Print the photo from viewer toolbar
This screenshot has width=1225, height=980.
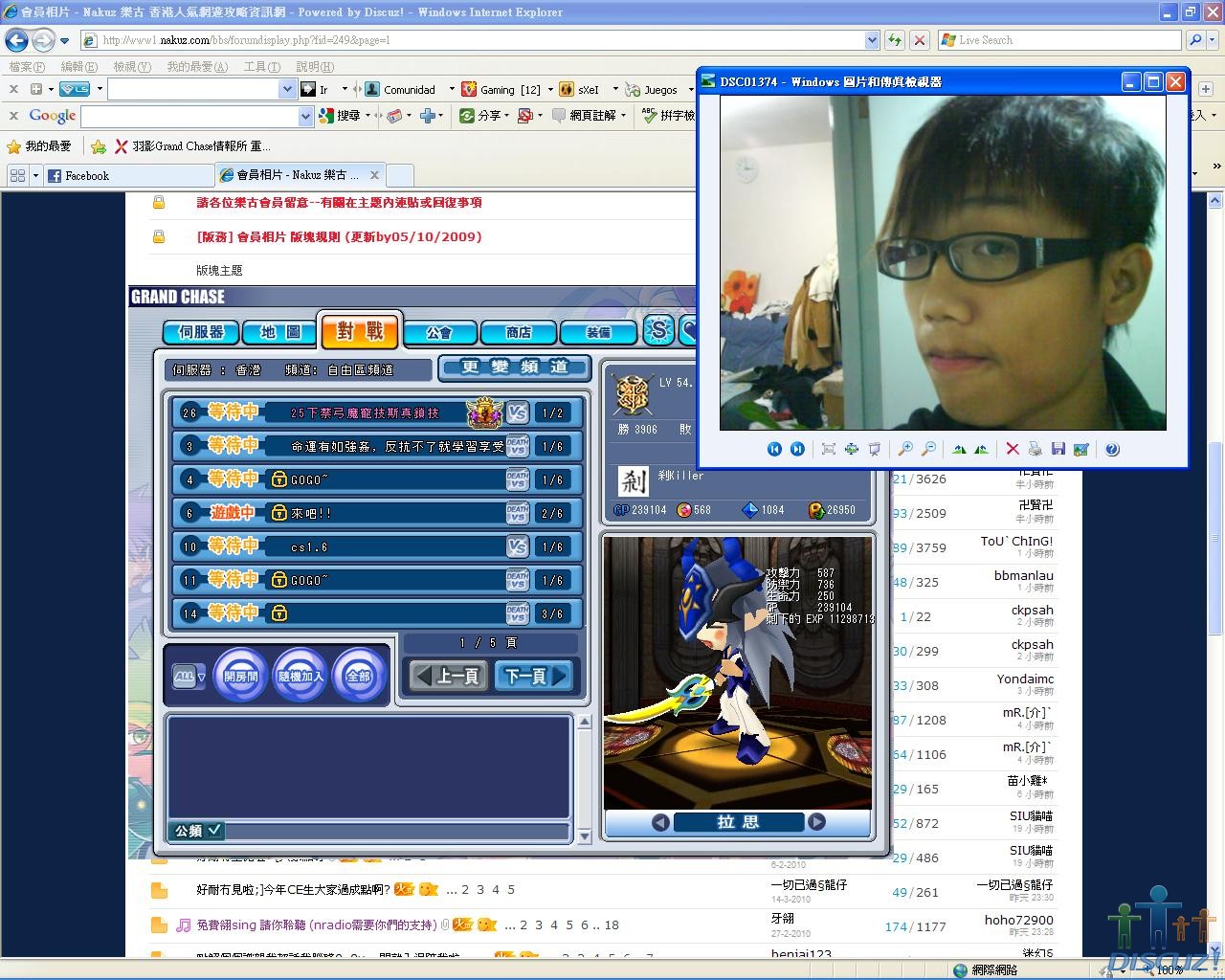pyautogui.click(x=1035, y=449)
